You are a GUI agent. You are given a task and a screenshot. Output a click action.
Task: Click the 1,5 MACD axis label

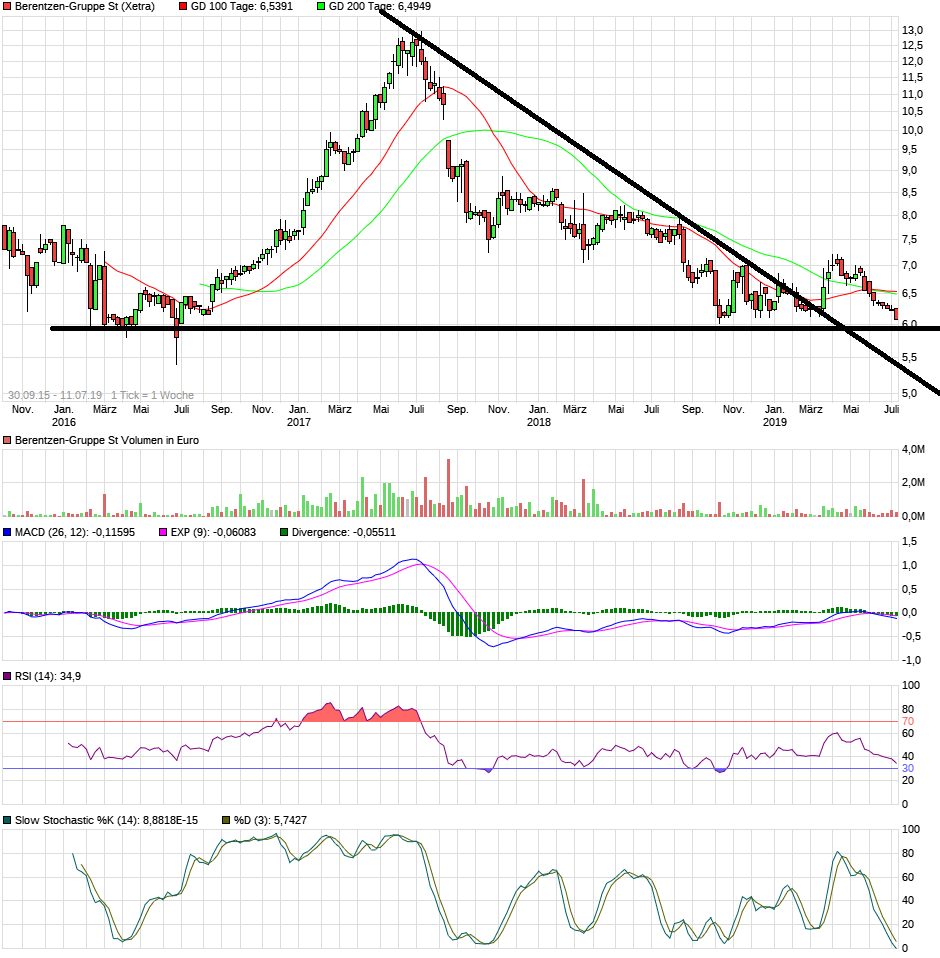909,541
